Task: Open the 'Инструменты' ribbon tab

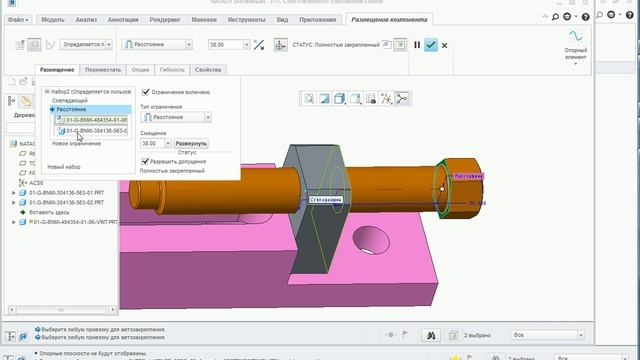Action: (247, 20)
